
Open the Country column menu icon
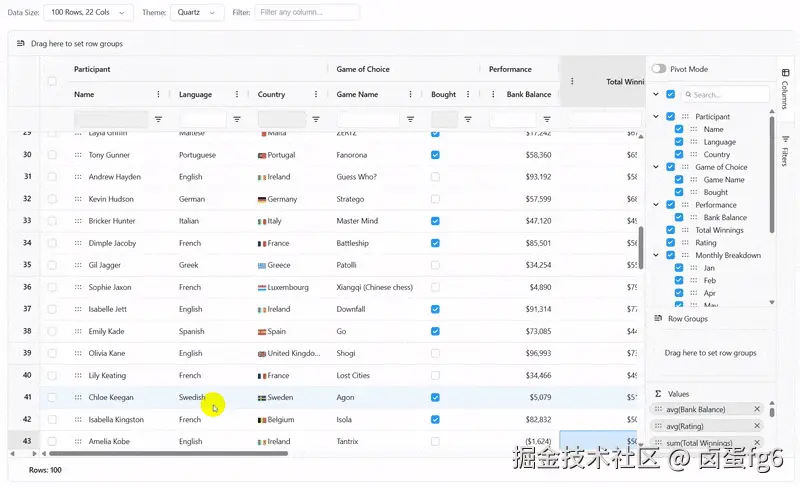[x=316, y=94]
